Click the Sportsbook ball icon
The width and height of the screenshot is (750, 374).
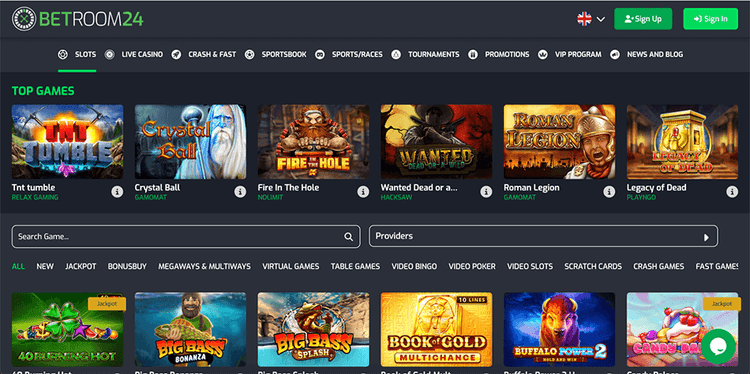pos(249,55)
